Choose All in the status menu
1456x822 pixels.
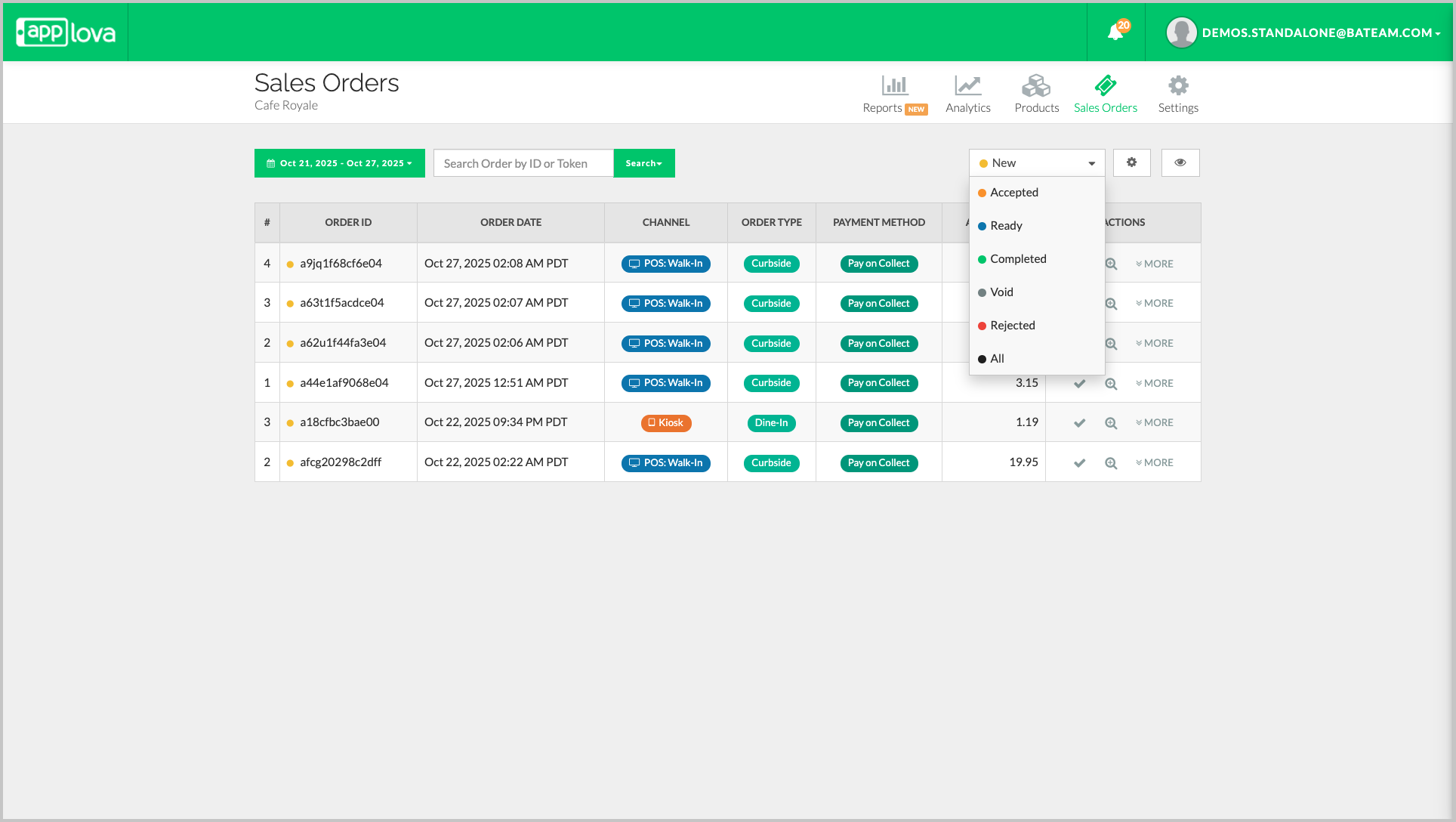coord(997,359)
